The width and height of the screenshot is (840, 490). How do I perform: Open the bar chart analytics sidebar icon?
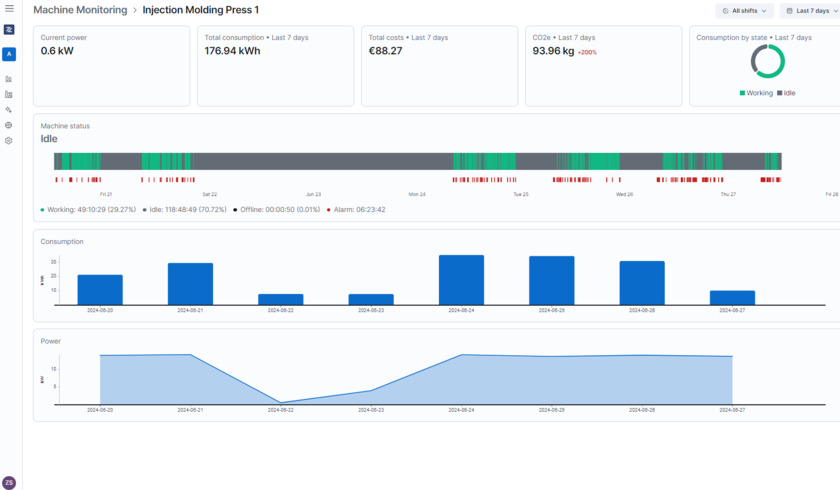(9, 78)
